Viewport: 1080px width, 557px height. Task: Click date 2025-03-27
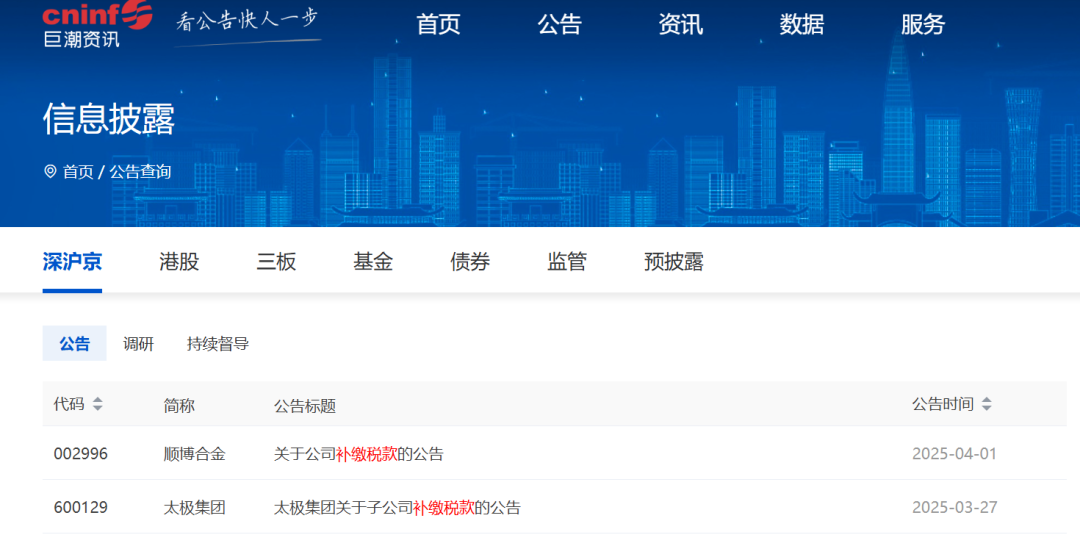click(x=955, y=507)
